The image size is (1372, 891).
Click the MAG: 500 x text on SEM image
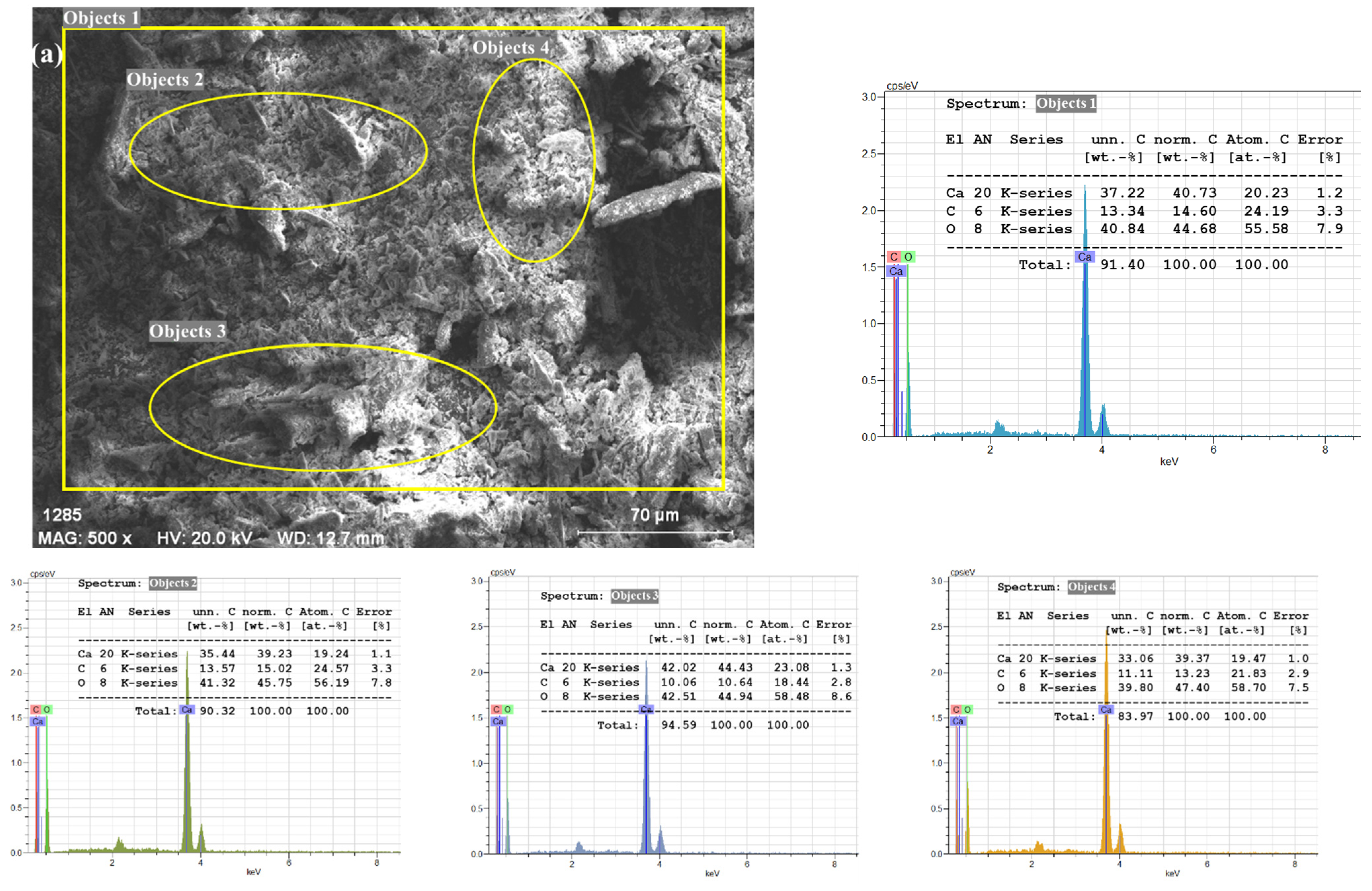[85, 538]
